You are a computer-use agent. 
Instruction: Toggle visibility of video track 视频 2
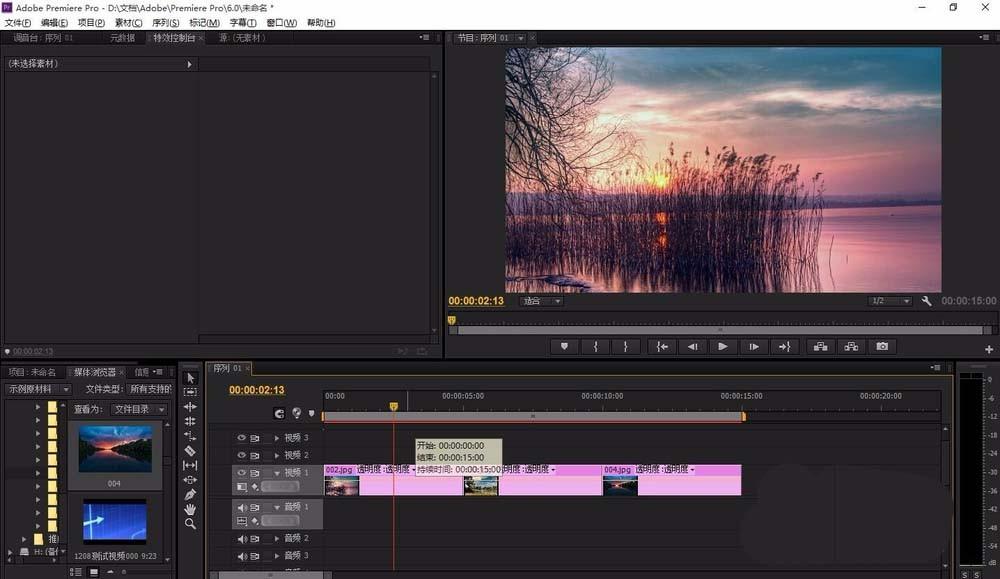tap(241, 455)
